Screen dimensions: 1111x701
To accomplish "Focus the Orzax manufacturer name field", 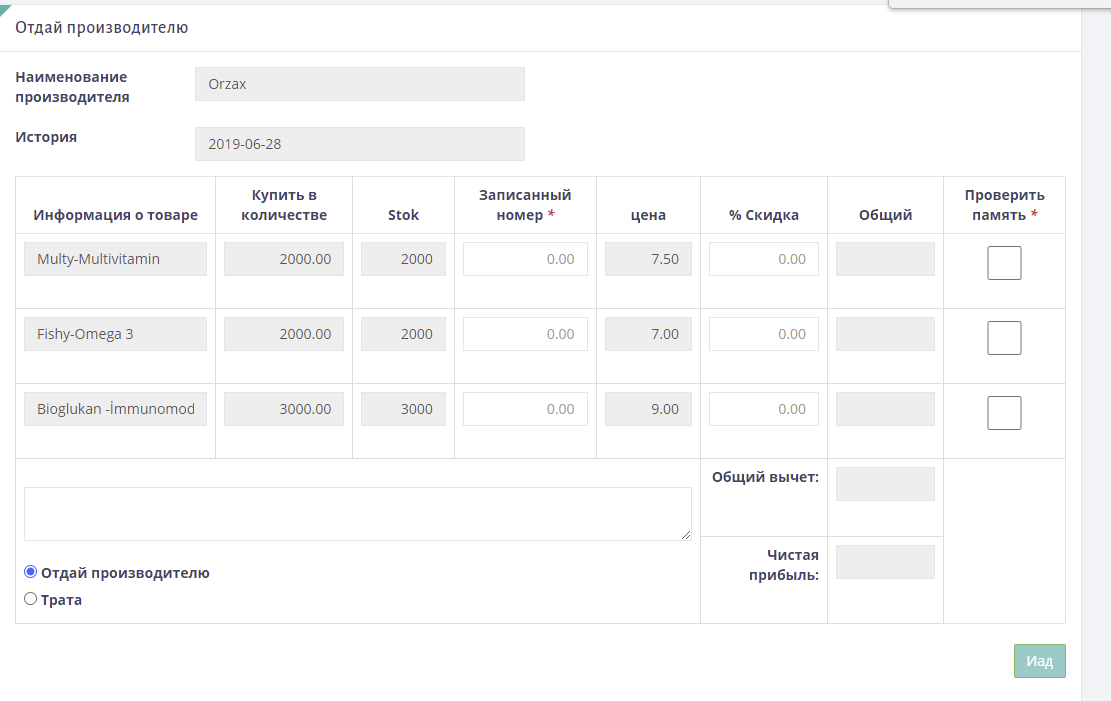I will (x=360, y=84).
